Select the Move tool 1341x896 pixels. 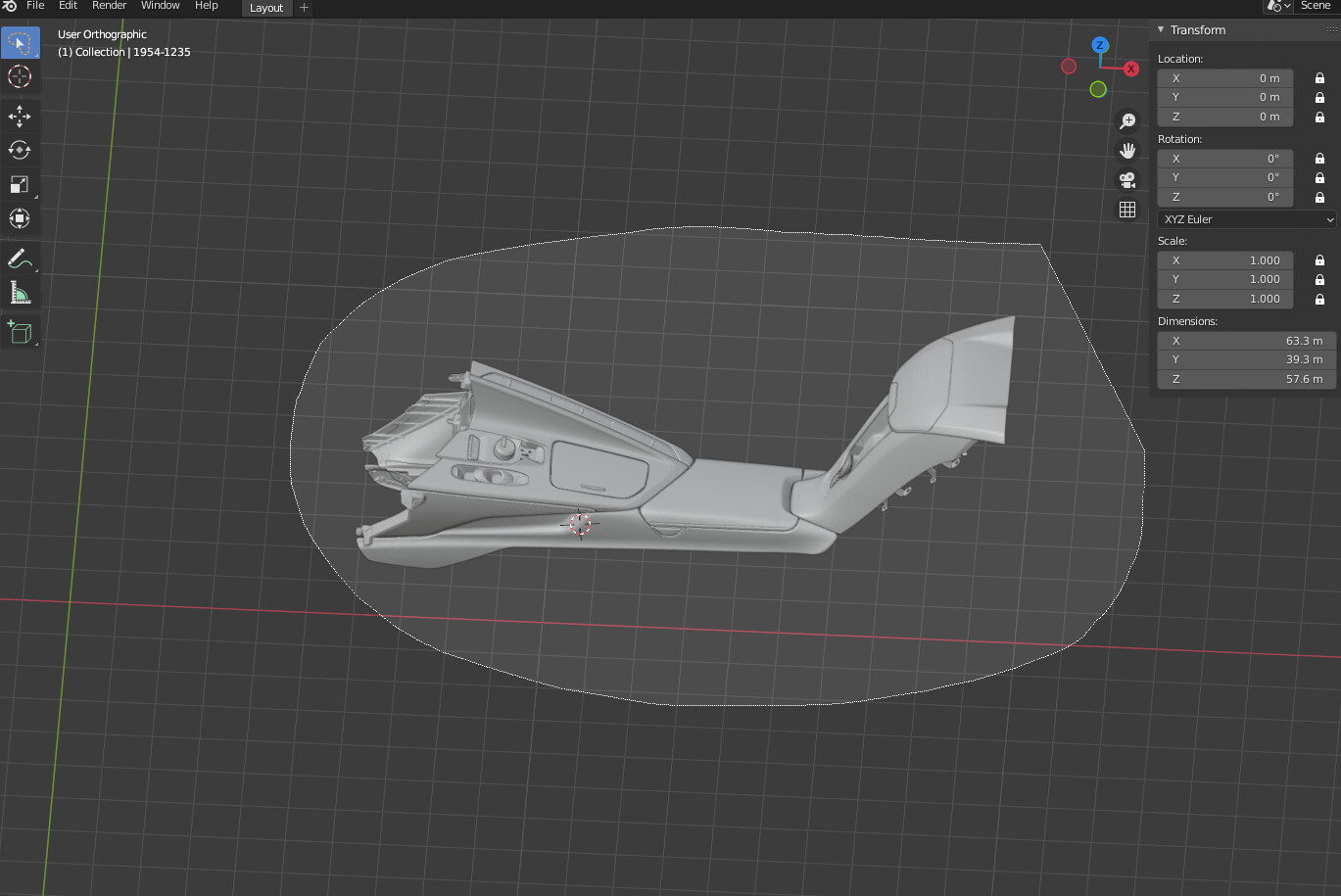pos(20,116)
